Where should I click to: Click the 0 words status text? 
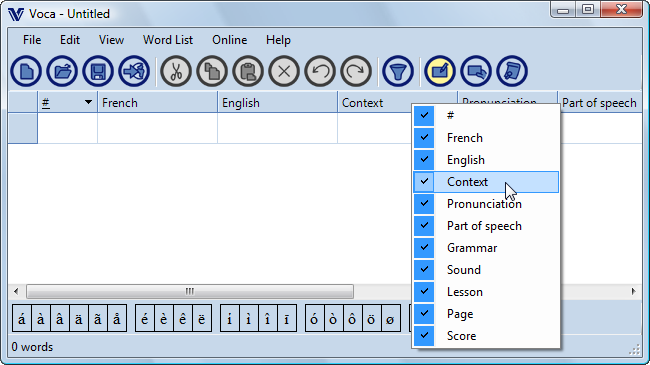32,347
